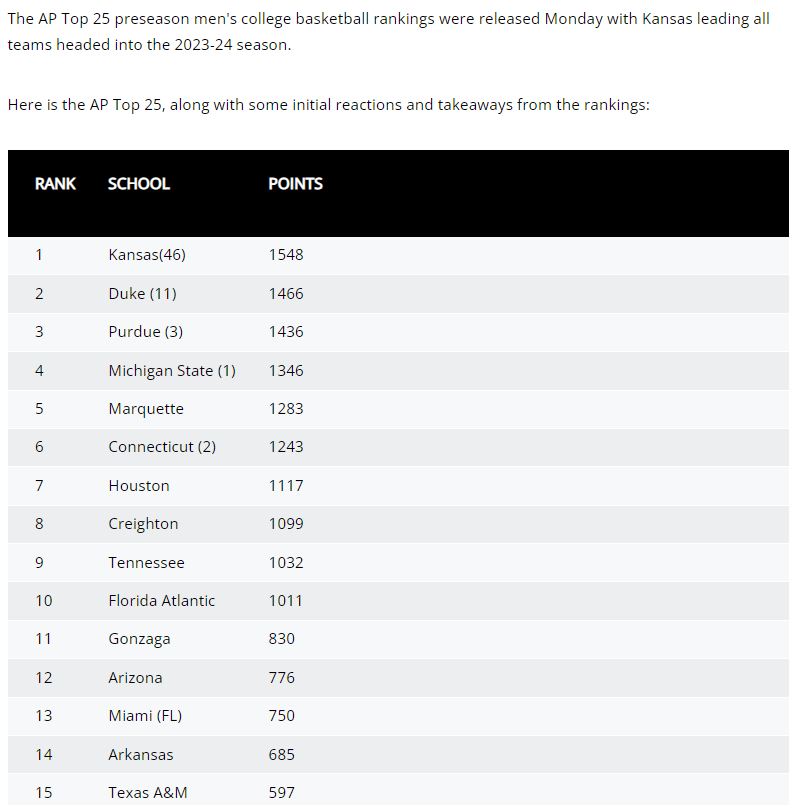Click Texas A&M entry
This screenshot has height=805, width=797.
[148, 793]
